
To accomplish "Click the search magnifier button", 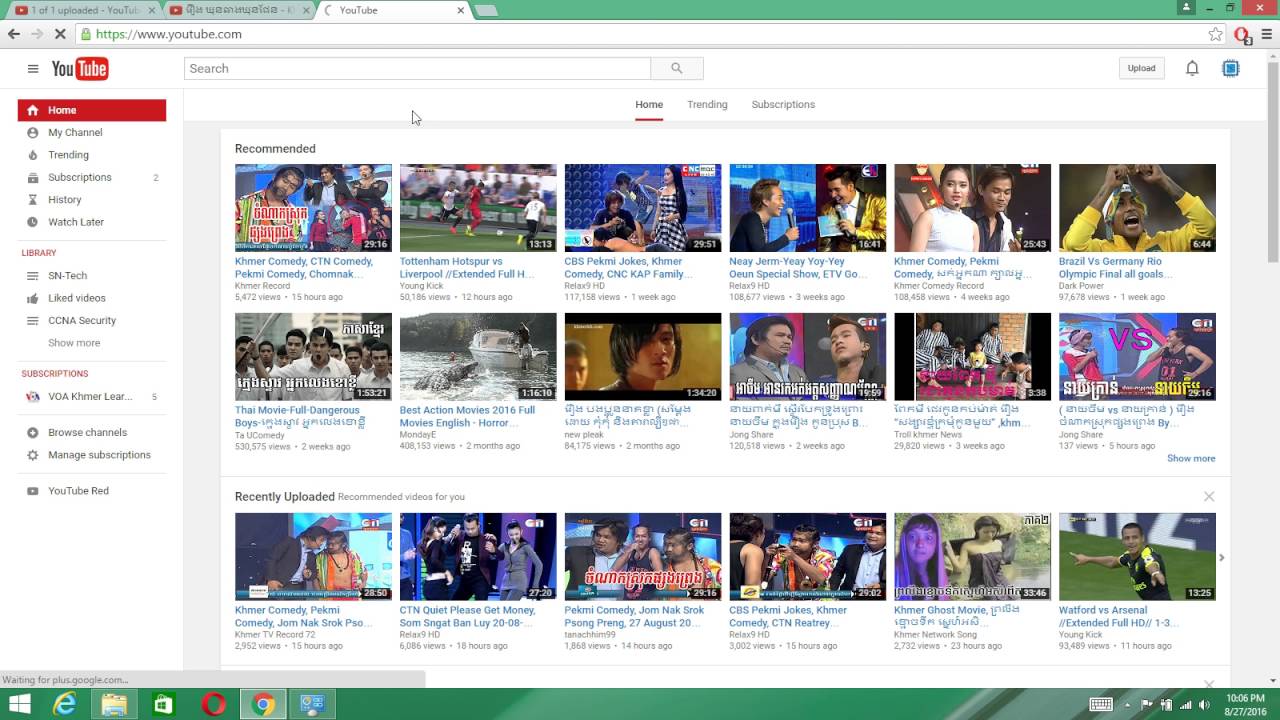I will coord(677,68).
